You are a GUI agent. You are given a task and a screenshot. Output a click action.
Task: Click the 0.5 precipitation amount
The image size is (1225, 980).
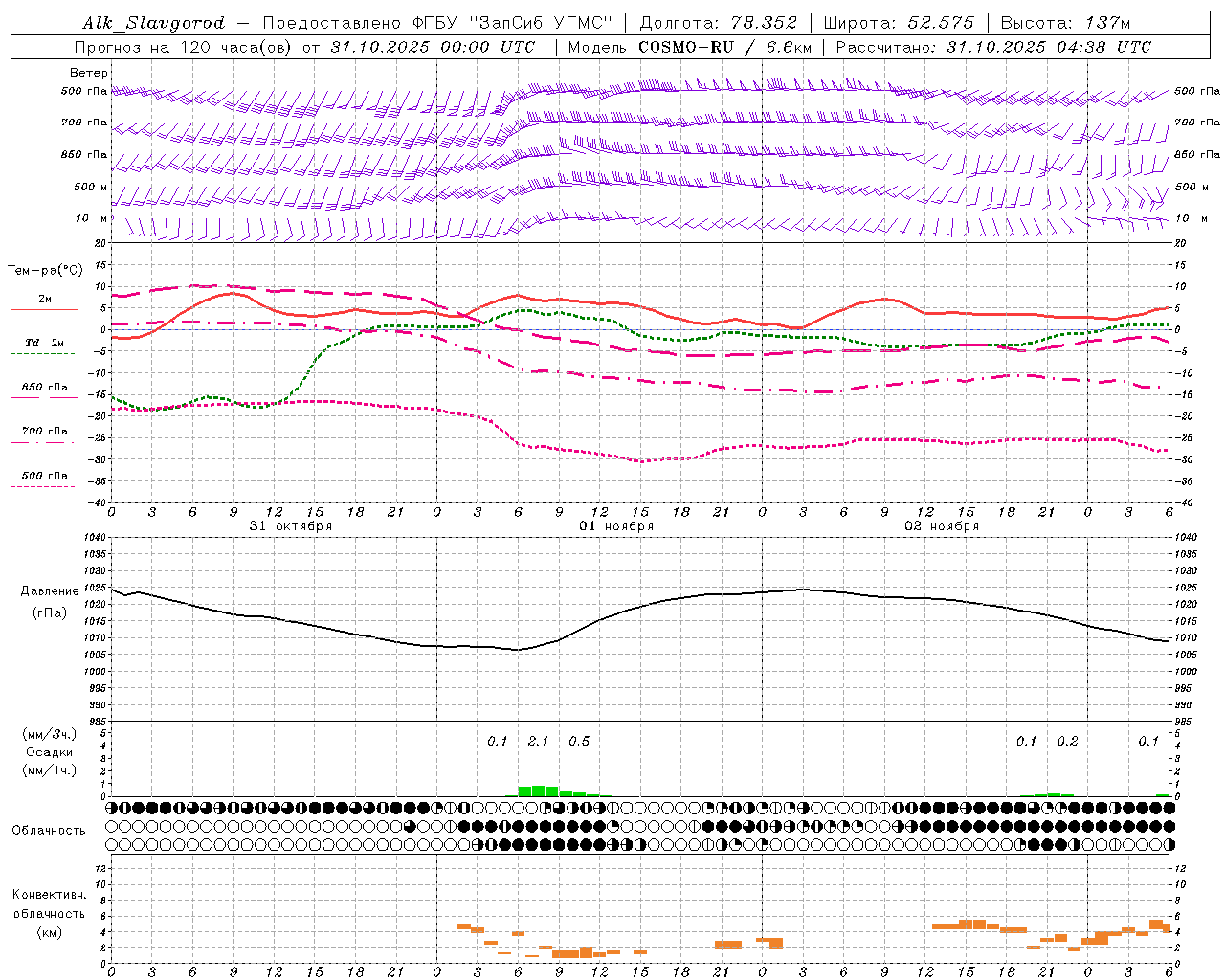click(x=579, y=742)
